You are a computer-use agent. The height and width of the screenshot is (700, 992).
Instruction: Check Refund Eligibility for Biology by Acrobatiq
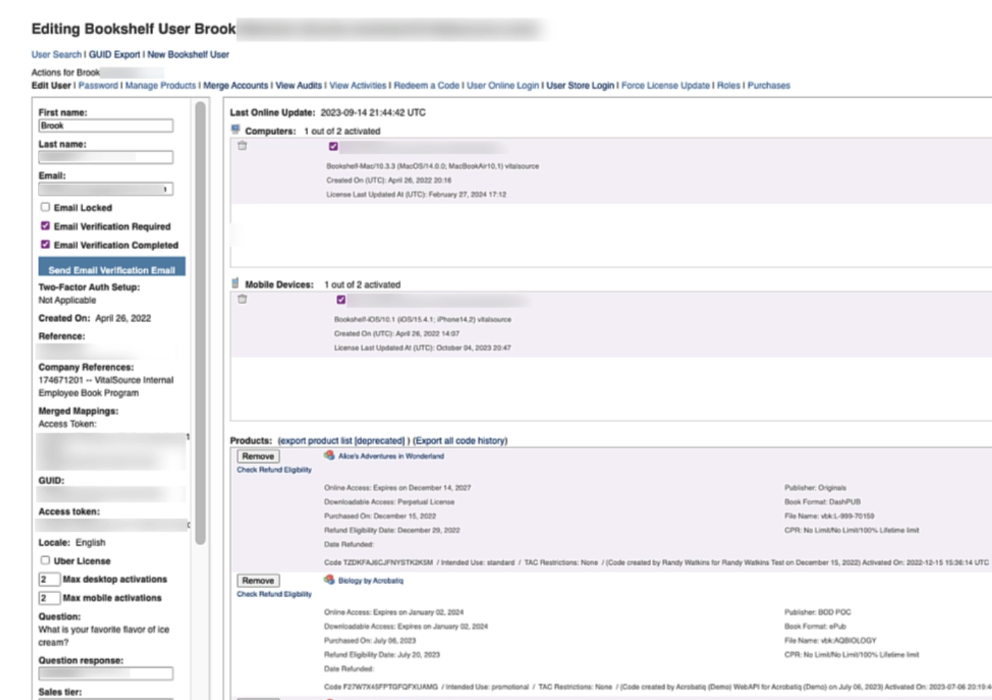click(274, 594)
